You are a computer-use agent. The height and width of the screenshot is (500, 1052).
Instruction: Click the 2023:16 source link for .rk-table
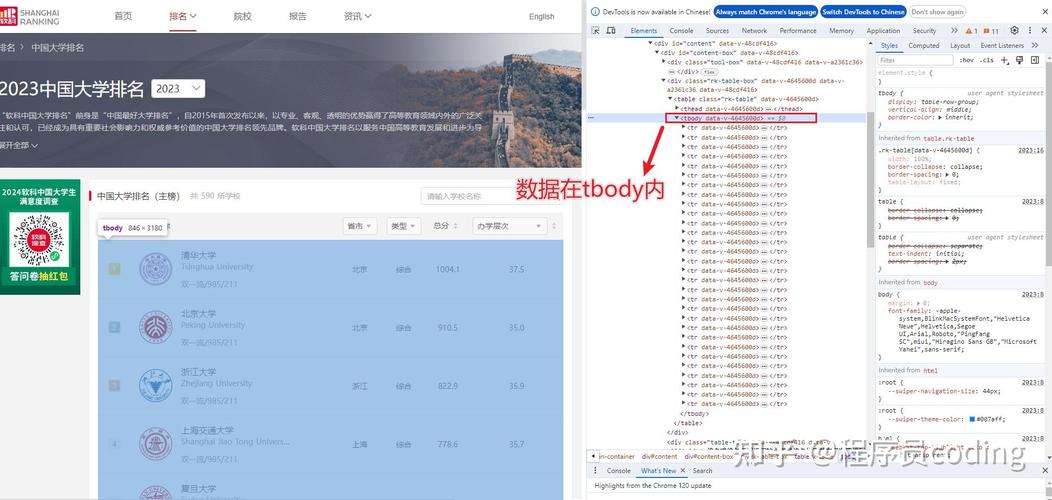(1033, 150)
